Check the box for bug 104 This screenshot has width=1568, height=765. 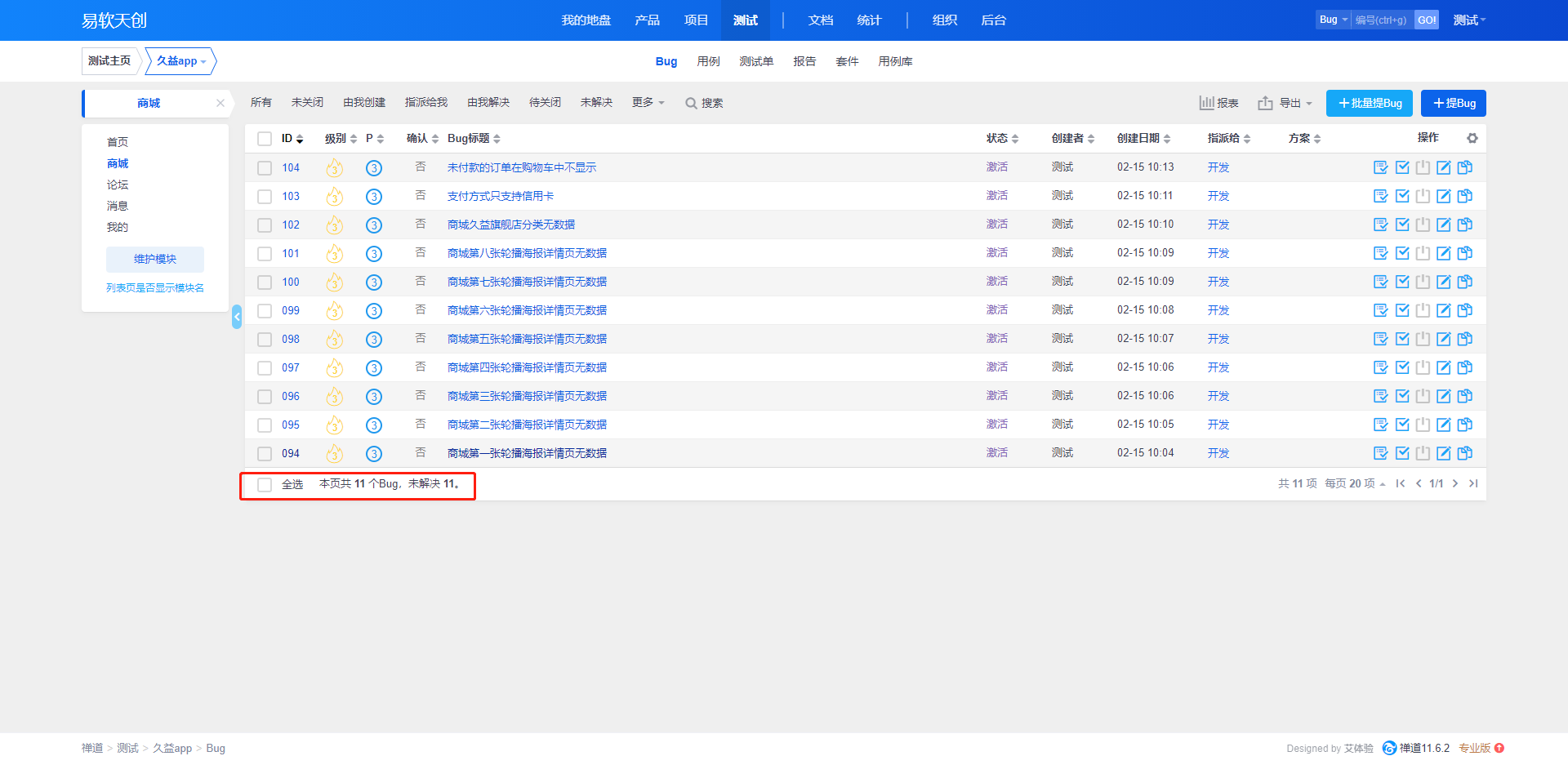(x=265, y=168)
